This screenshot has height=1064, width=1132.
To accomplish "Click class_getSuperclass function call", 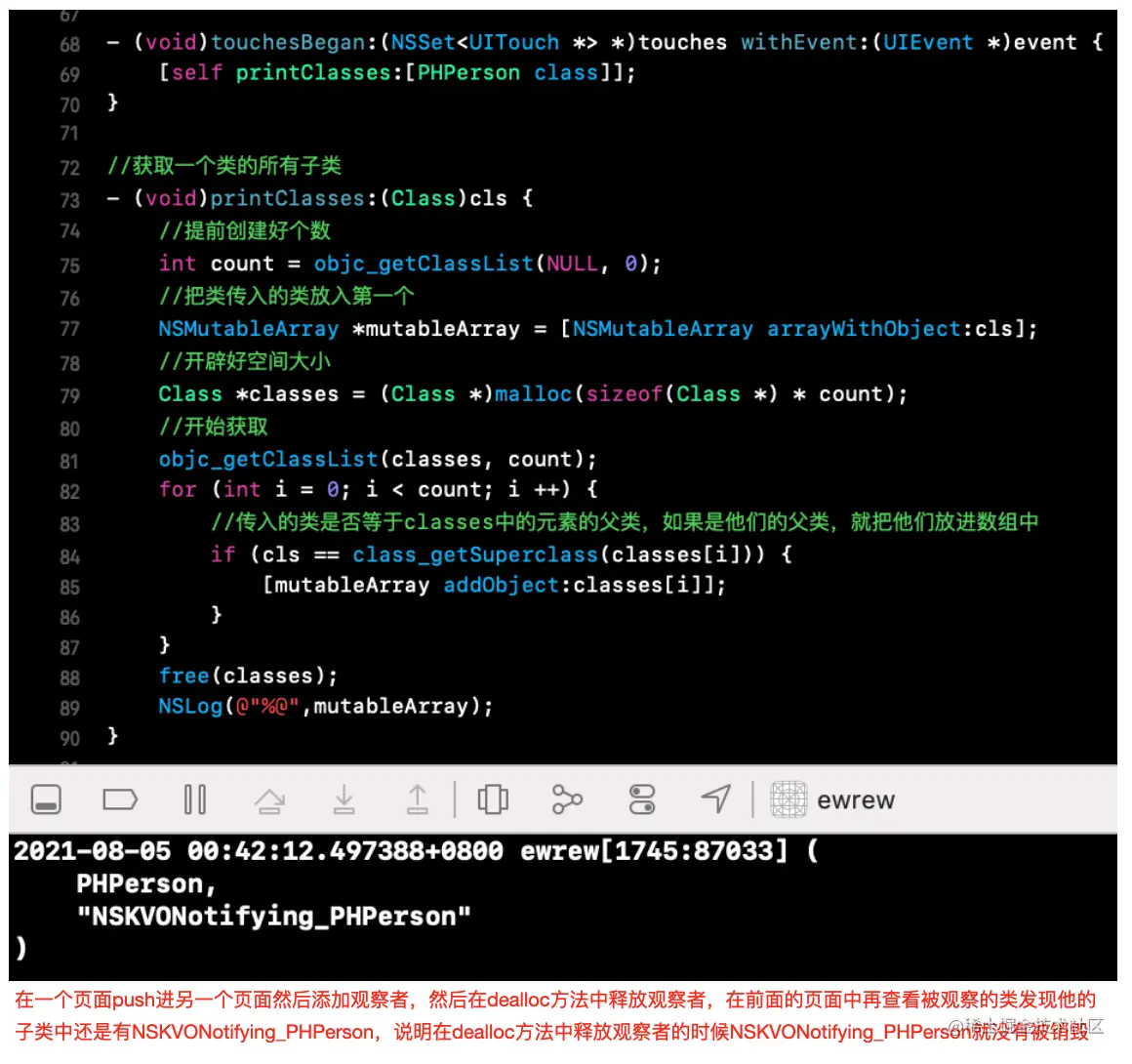I will pos(476,554).
